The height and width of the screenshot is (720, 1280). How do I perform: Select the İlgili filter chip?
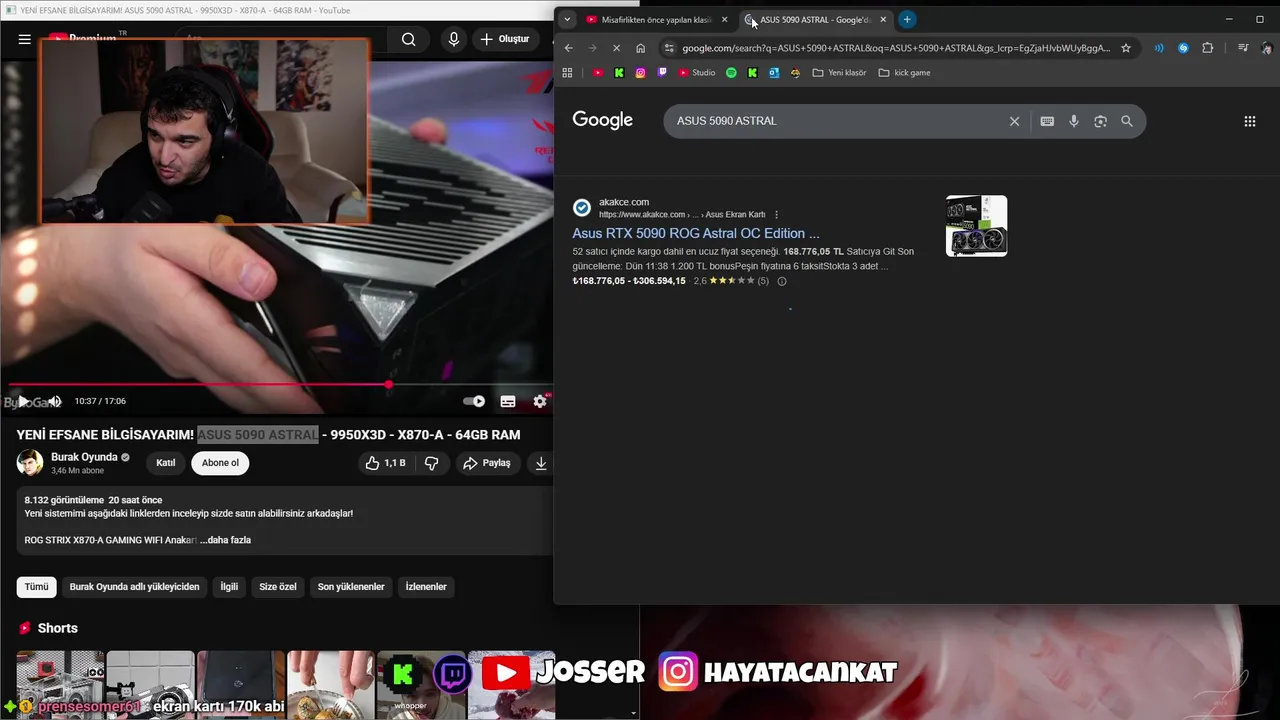230,587
